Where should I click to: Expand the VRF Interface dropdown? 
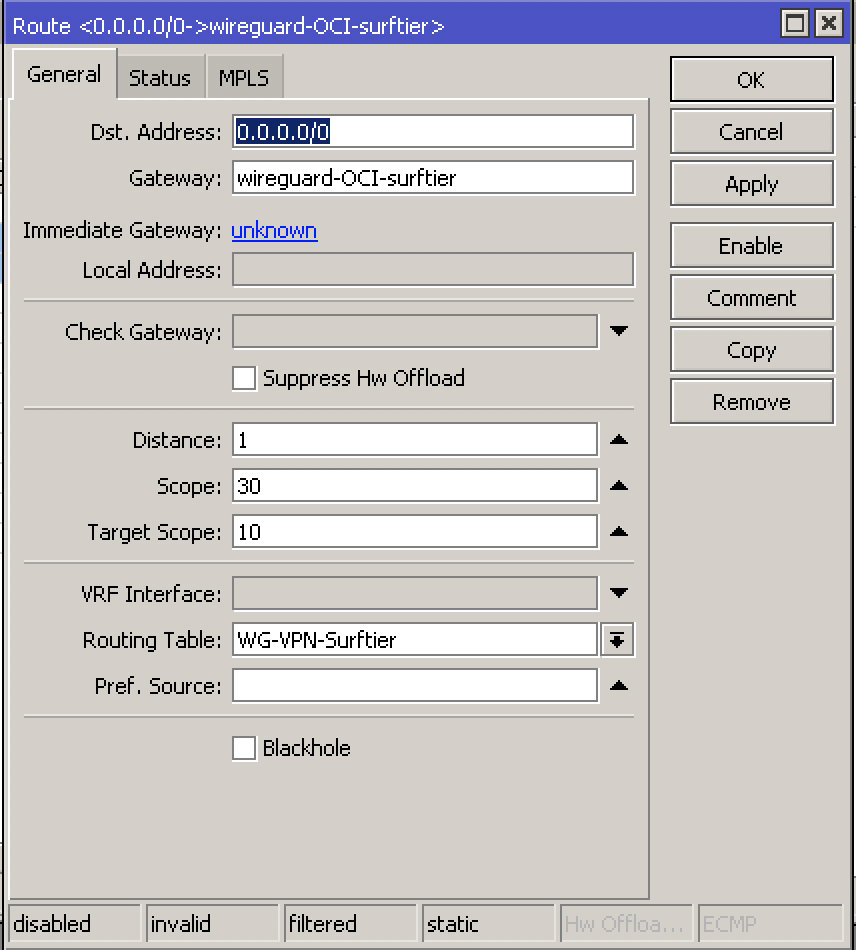point(617,594)
